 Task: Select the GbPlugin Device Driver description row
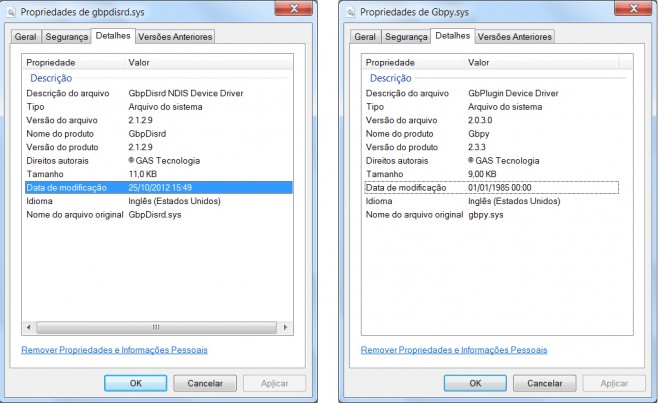[491, 93]
